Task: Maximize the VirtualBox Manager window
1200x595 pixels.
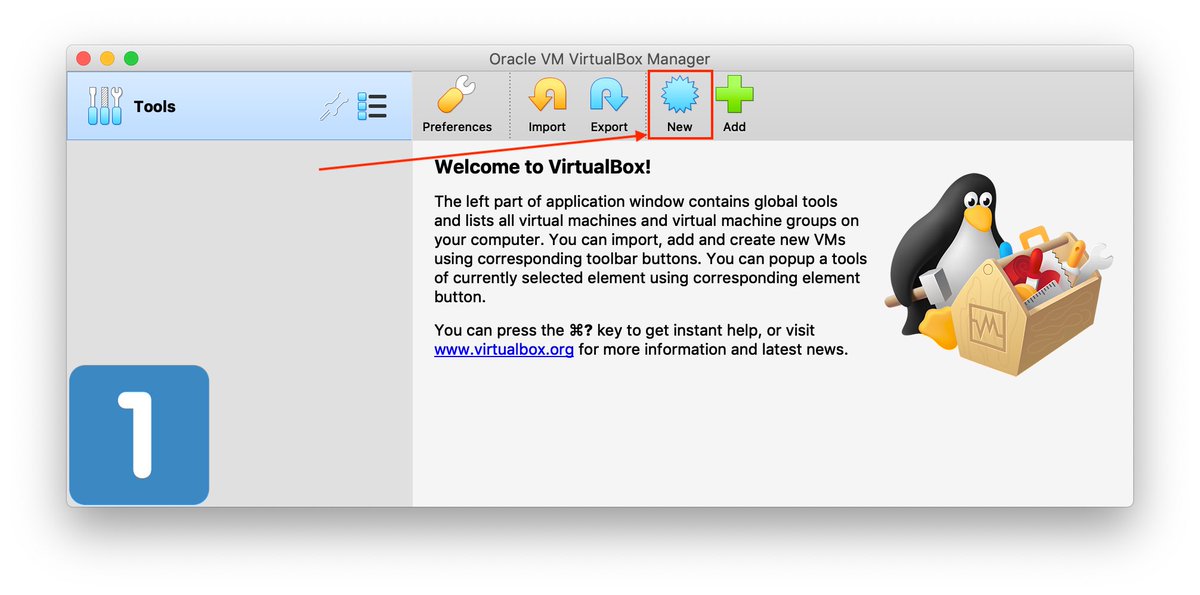Action: coord(131,59)
